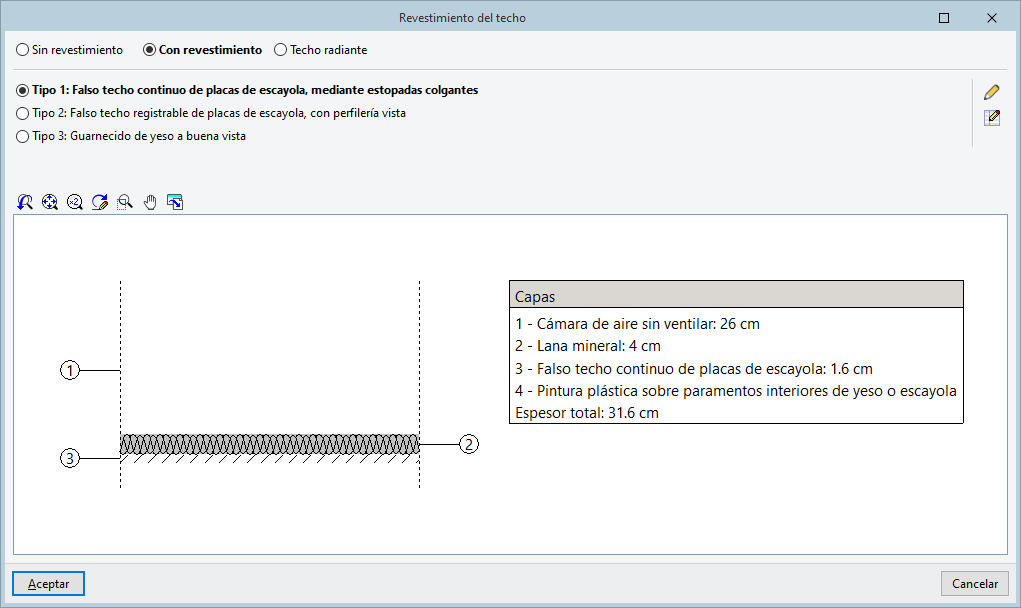
Task: Choose Tipo 3 guarnecido de yeso
Action: [x=23, y=136]
